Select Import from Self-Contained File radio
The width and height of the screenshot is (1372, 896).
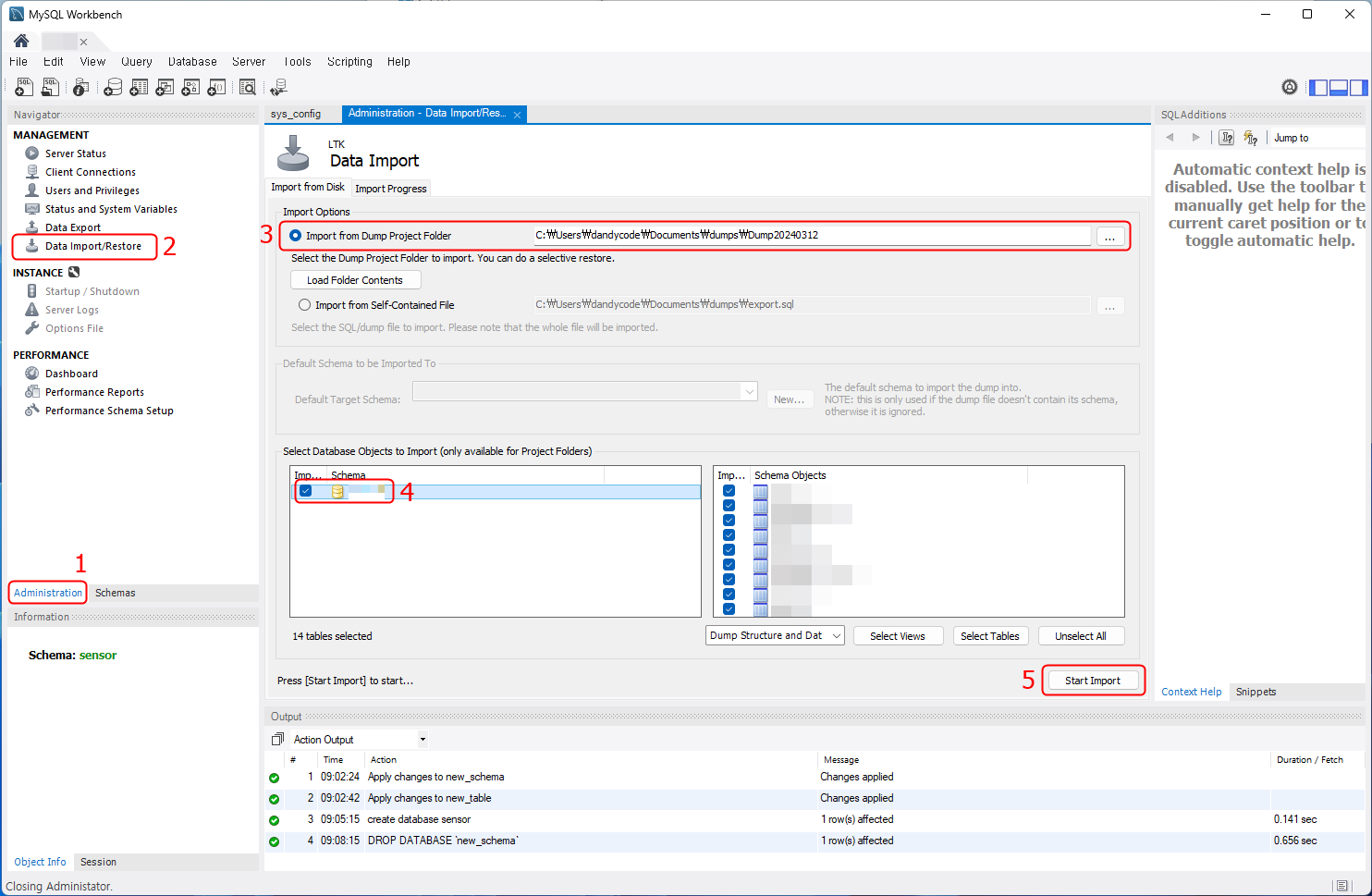coord(304,305)
